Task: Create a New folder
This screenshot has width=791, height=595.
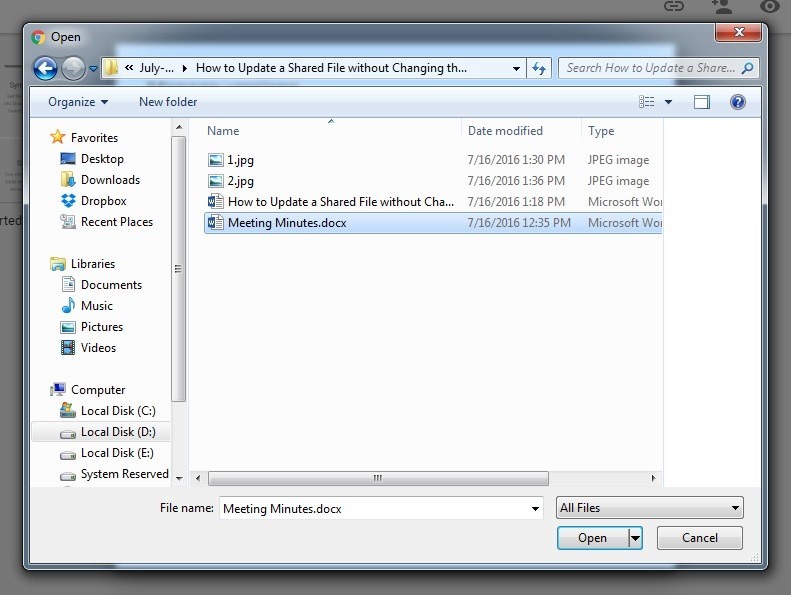Action: (x=168, y=102)
